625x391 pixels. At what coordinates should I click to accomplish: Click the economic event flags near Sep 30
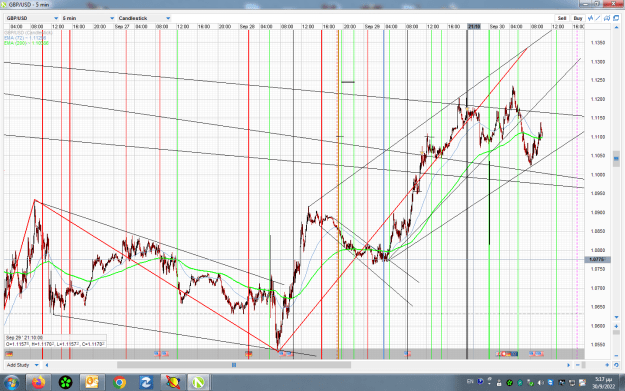click(507, 354)
